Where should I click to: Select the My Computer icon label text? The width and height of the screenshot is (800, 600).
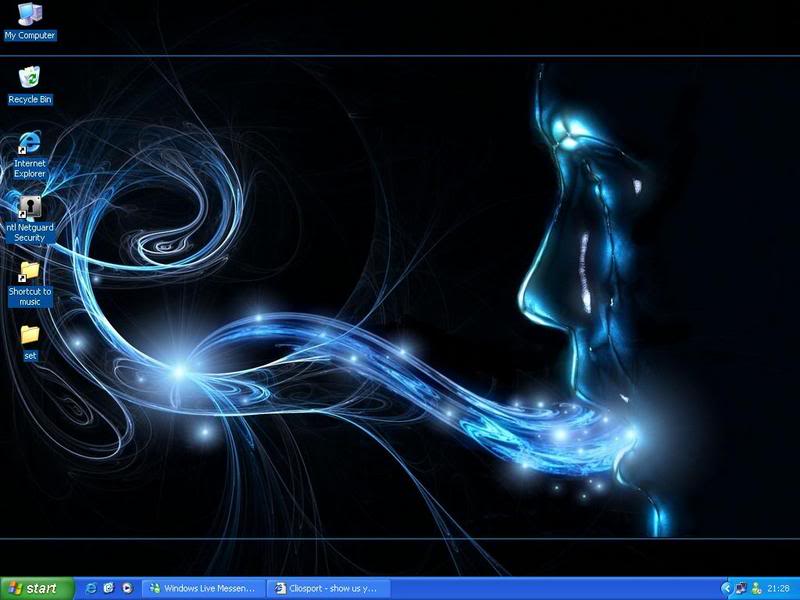point(28,35)
